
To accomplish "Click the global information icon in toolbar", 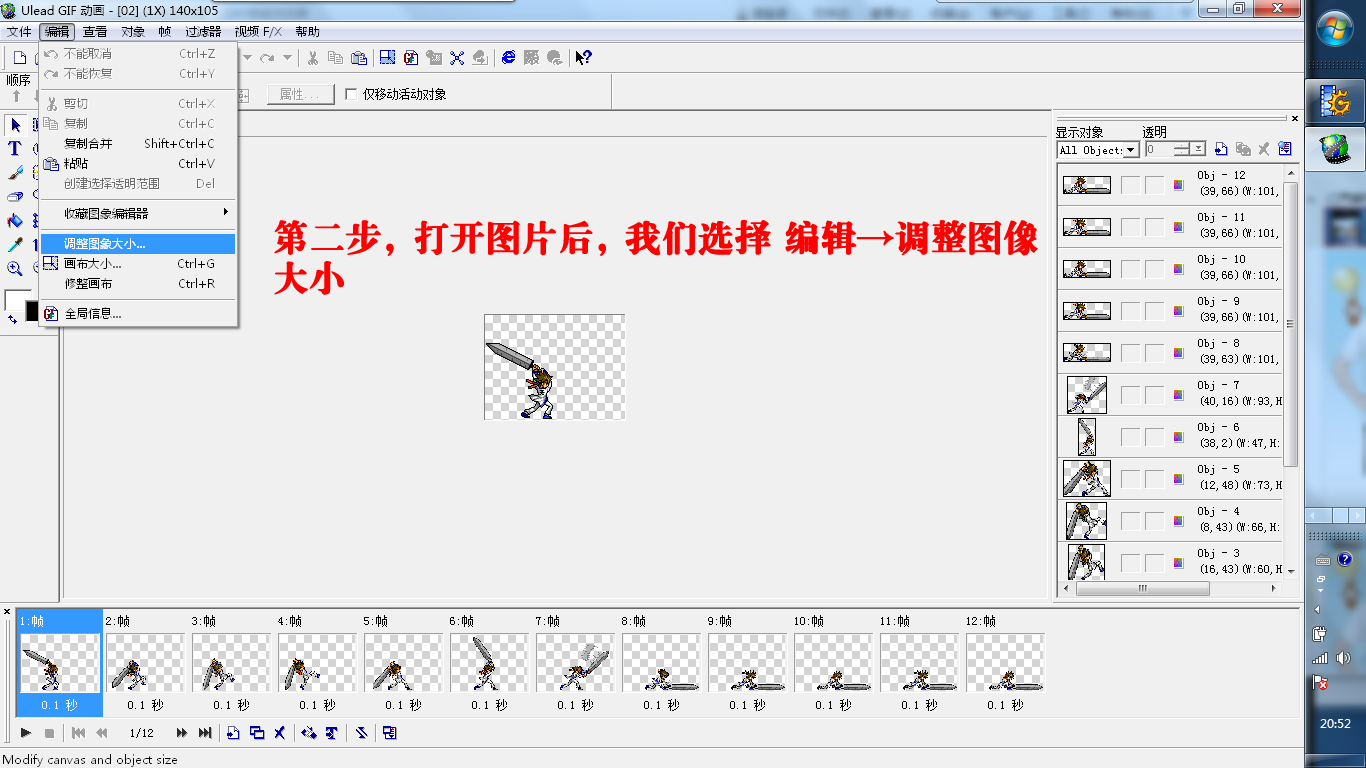I will [410, 58].
